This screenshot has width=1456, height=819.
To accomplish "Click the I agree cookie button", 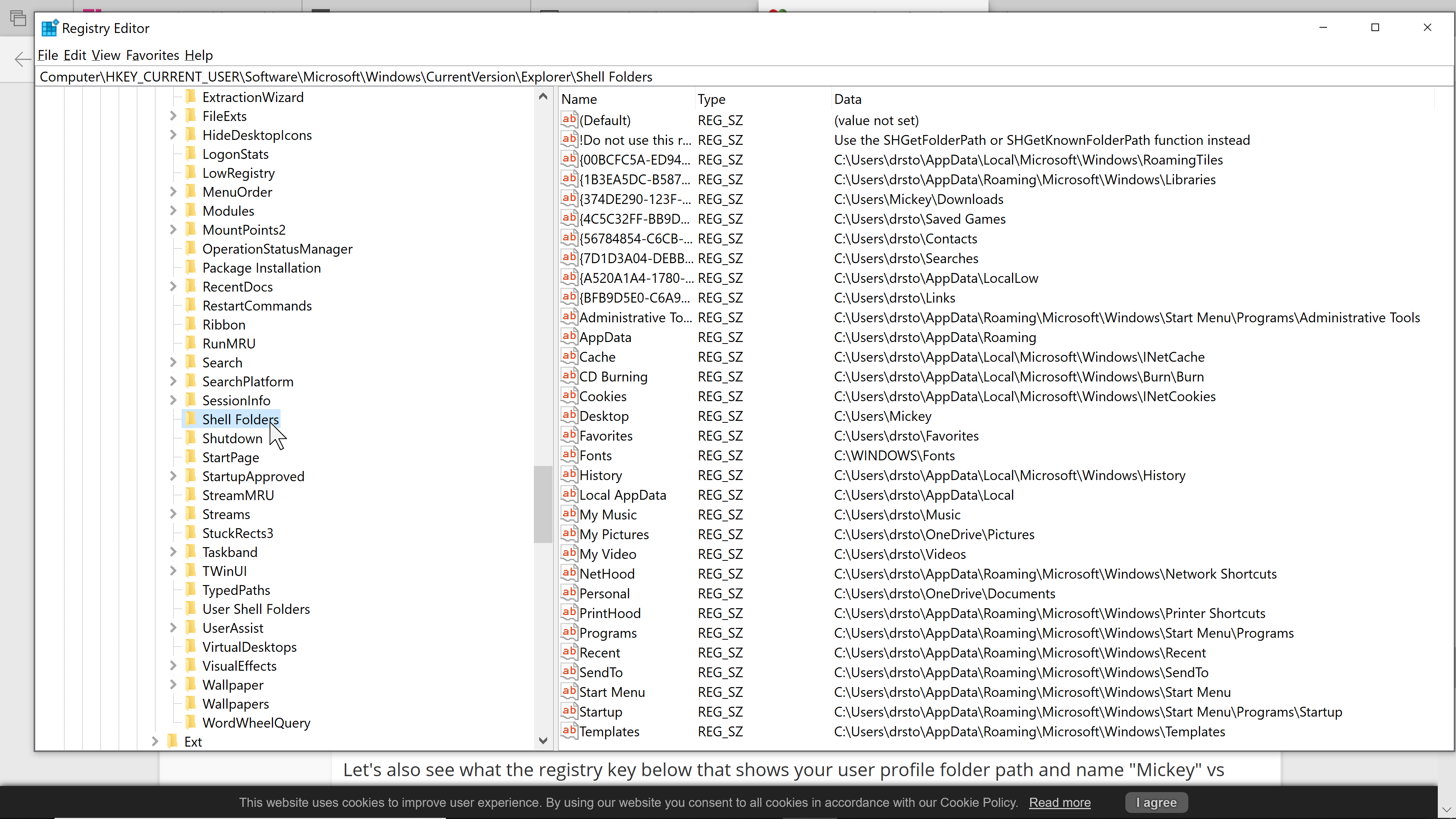I will (1156, 802).
